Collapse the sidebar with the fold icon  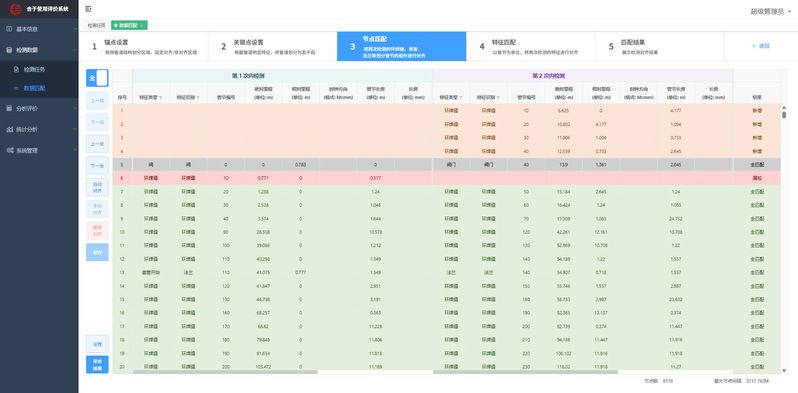click(x=89, y=9)
